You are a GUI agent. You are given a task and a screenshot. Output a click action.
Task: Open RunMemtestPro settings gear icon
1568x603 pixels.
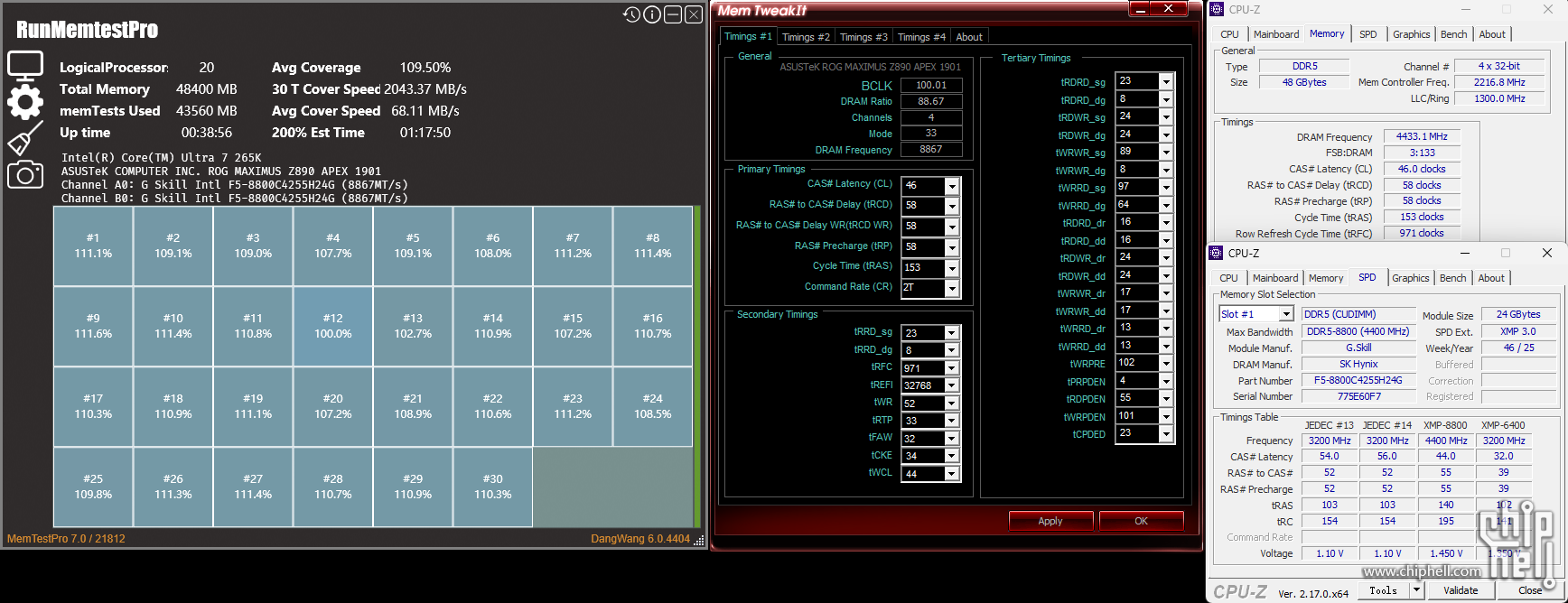coord(25,102)
